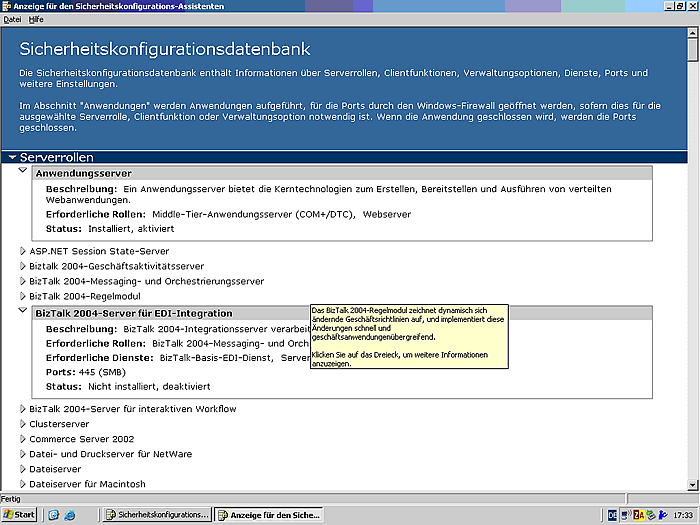Screen dimensions: 700x525
Task: Open the Datei menu
Action: [12, 19]
